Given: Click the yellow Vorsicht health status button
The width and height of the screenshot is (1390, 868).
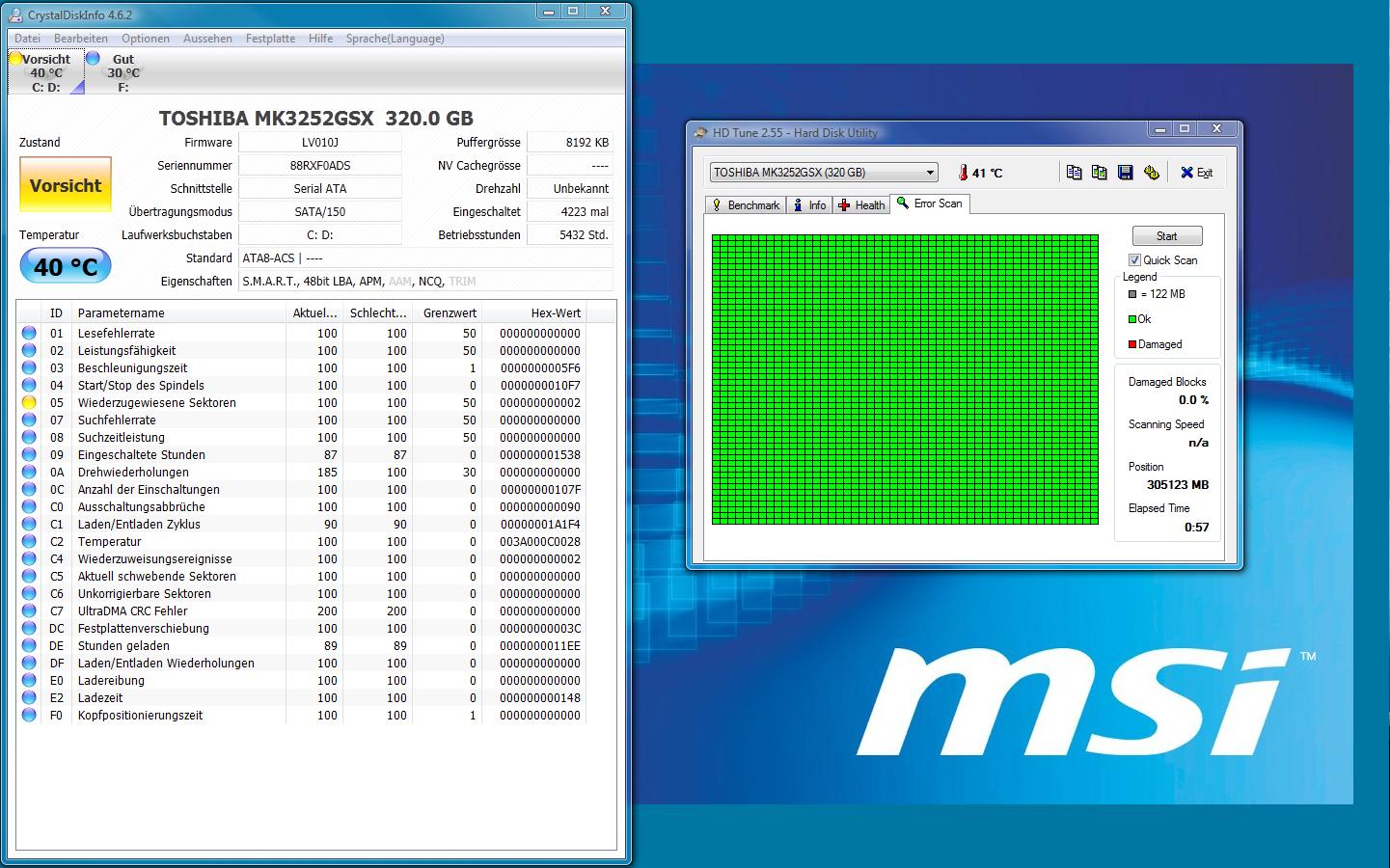Looking at the screenshot, I should pyautogui.click(x=66, y=185).
